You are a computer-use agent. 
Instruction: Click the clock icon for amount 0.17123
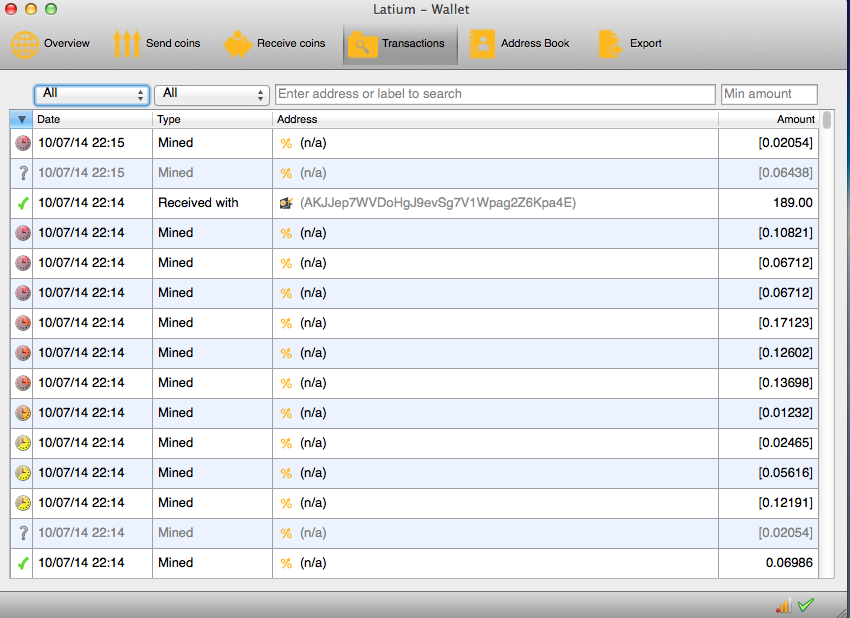coord(23,323)
